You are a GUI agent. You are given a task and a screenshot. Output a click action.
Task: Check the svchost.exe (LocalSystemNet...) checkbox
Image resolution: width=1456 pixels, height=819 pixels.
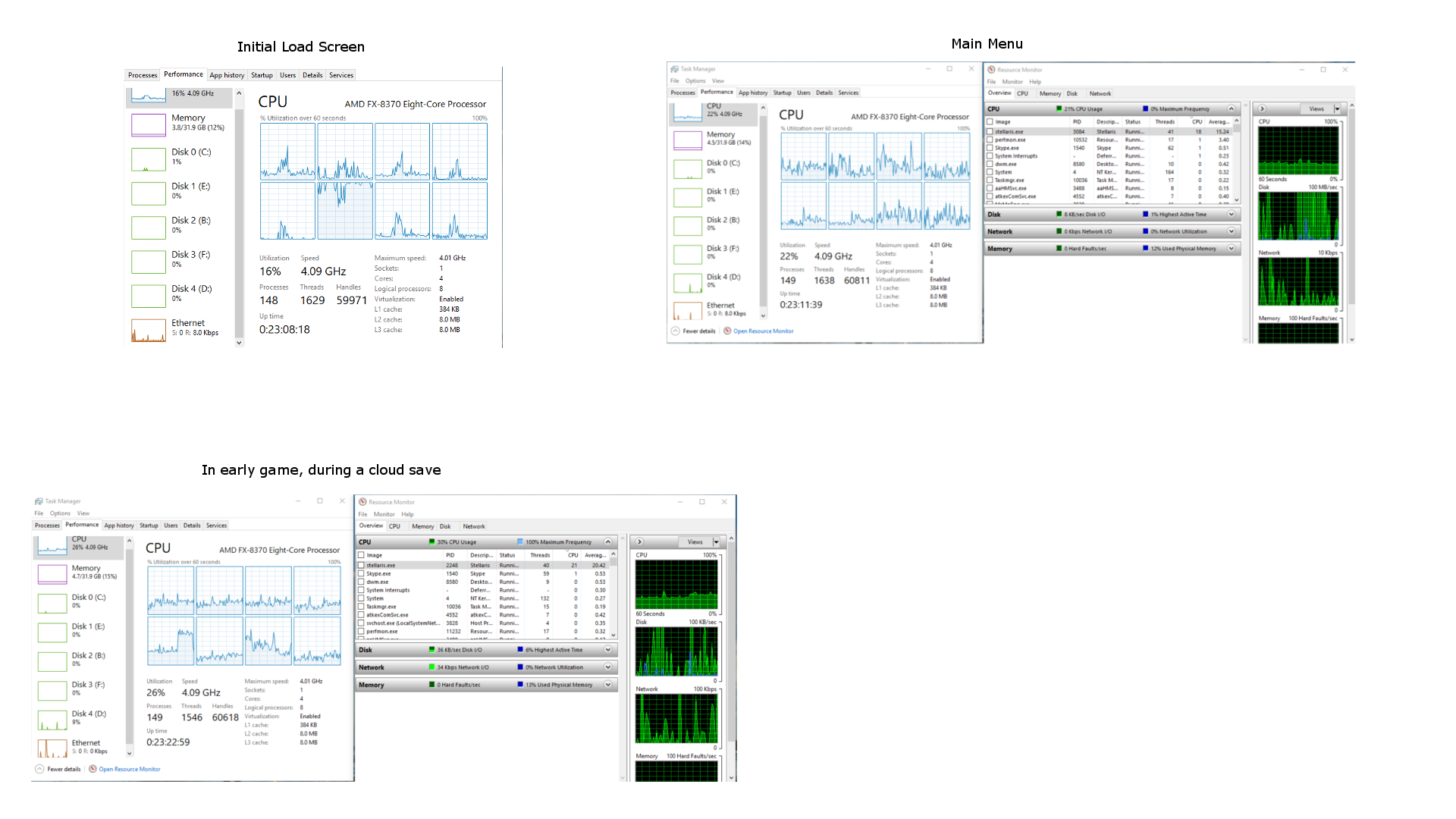pyautogui.click(x=361, y=623)
